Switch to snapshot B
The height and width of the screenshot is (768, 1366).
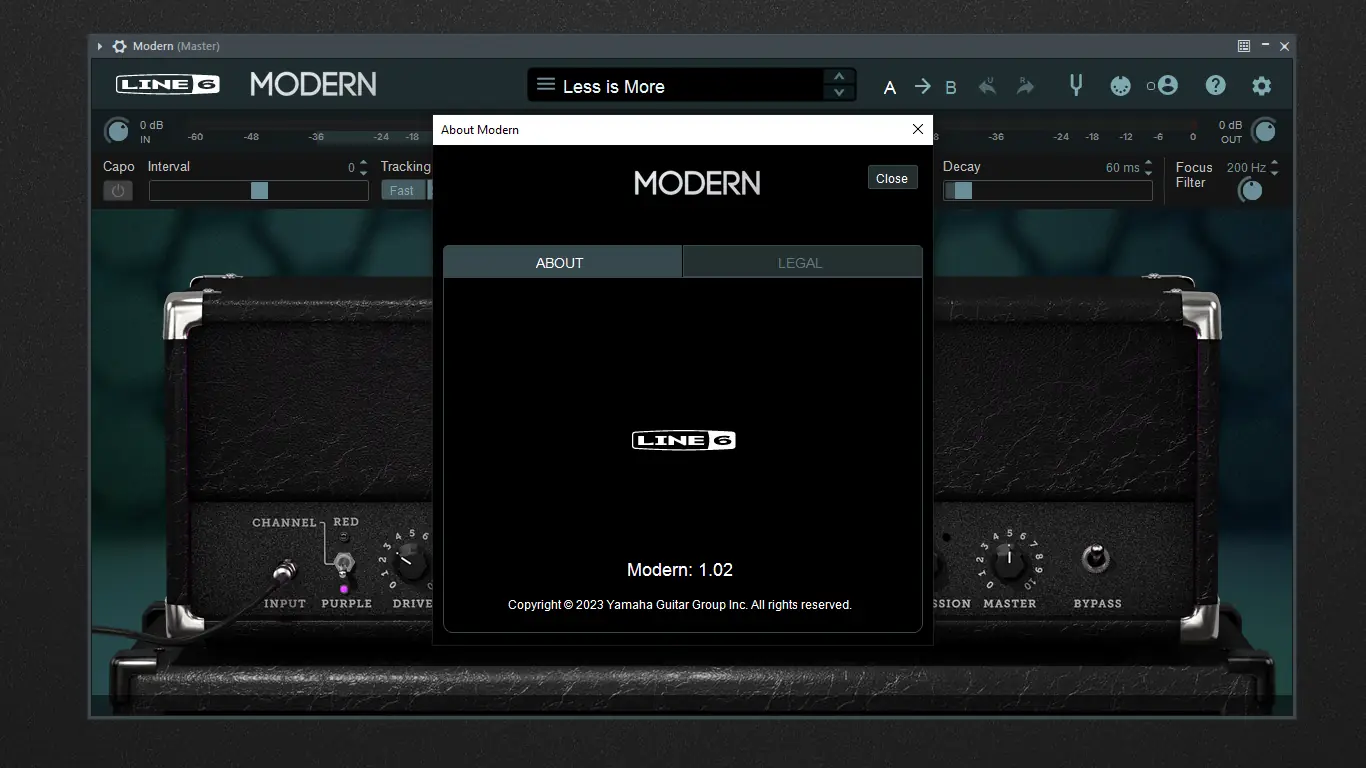coord(951,87)
